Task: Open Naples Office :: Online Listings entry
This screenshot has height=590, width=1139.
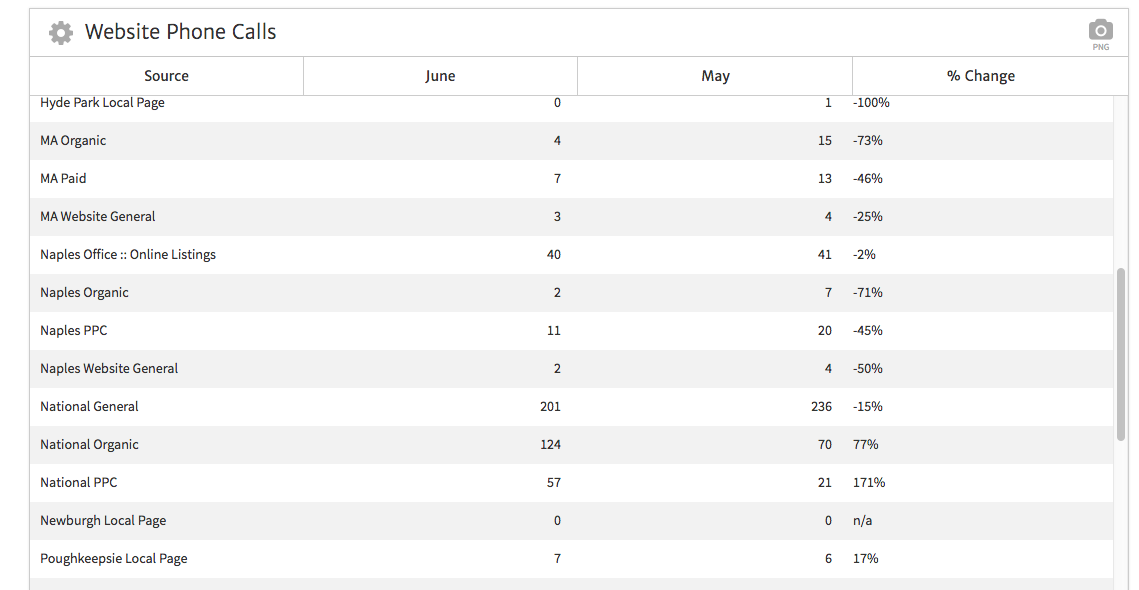Action: coord(127,254)
